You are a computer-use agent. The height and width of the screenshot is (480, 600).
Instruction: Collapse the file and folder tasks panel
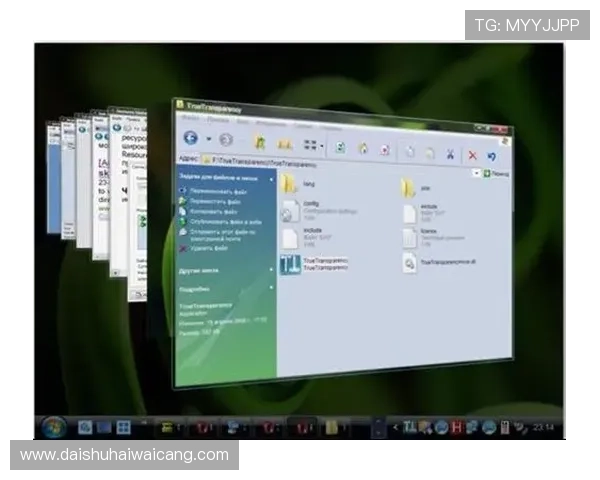click(x=270, y=177)
